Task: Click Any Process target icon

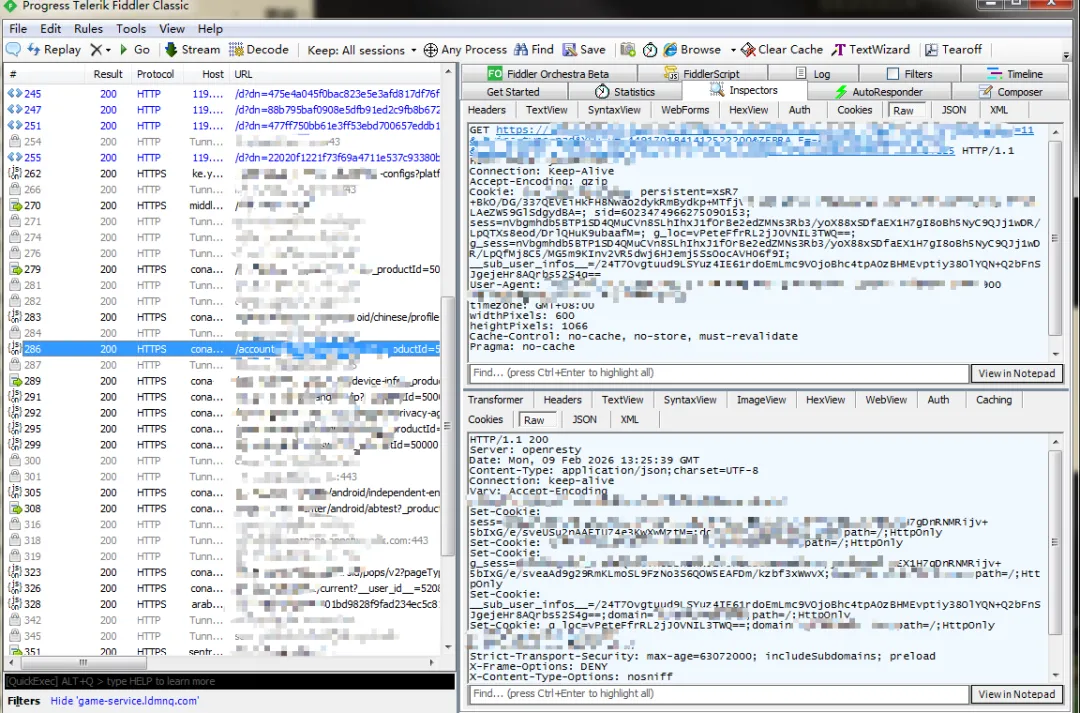Action: click(x=430, y=50)
